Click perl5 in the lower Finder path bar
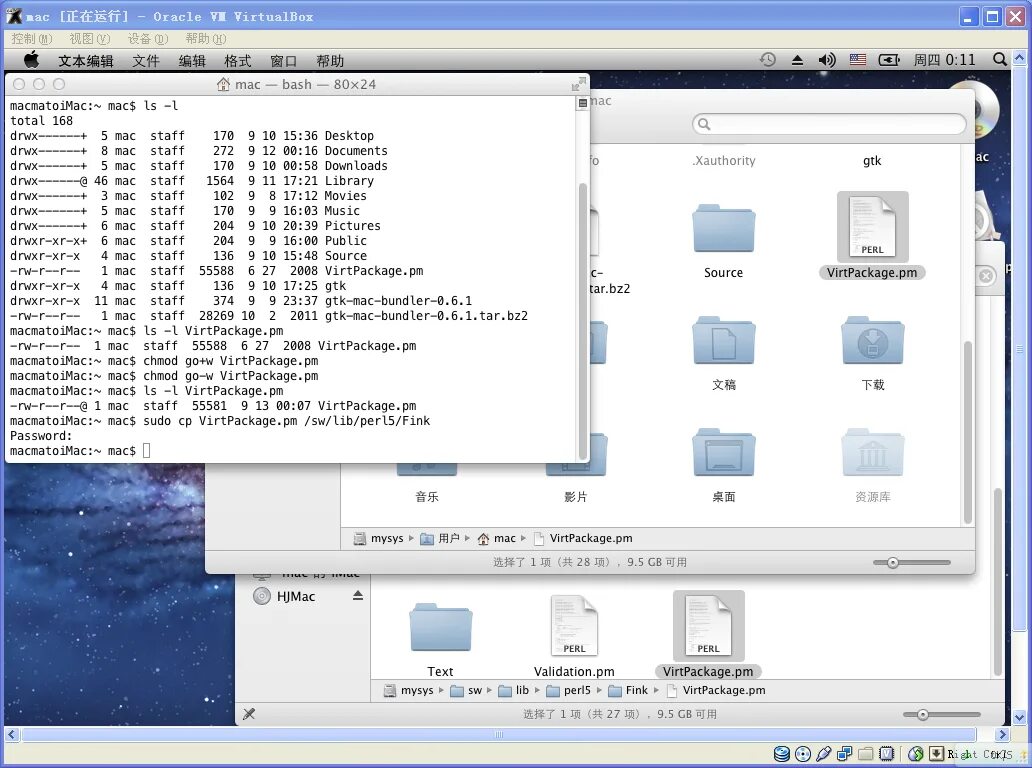The width and height of the screenshot is (1032, 768). pyautogui.click(x=569, y=690)
